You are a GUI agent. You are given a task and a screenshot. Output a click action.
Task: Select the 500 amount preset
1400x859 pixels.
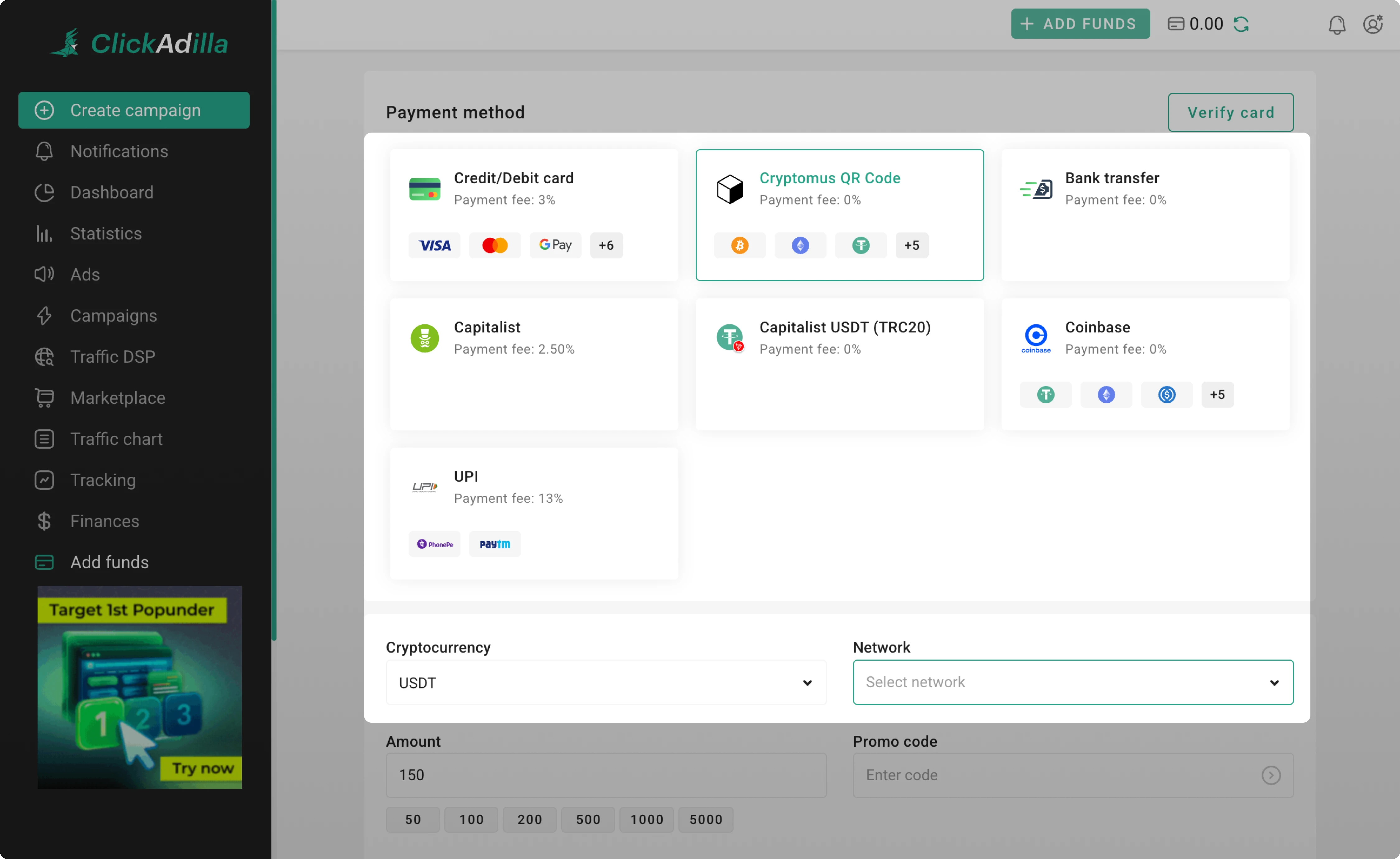[587, 819]
